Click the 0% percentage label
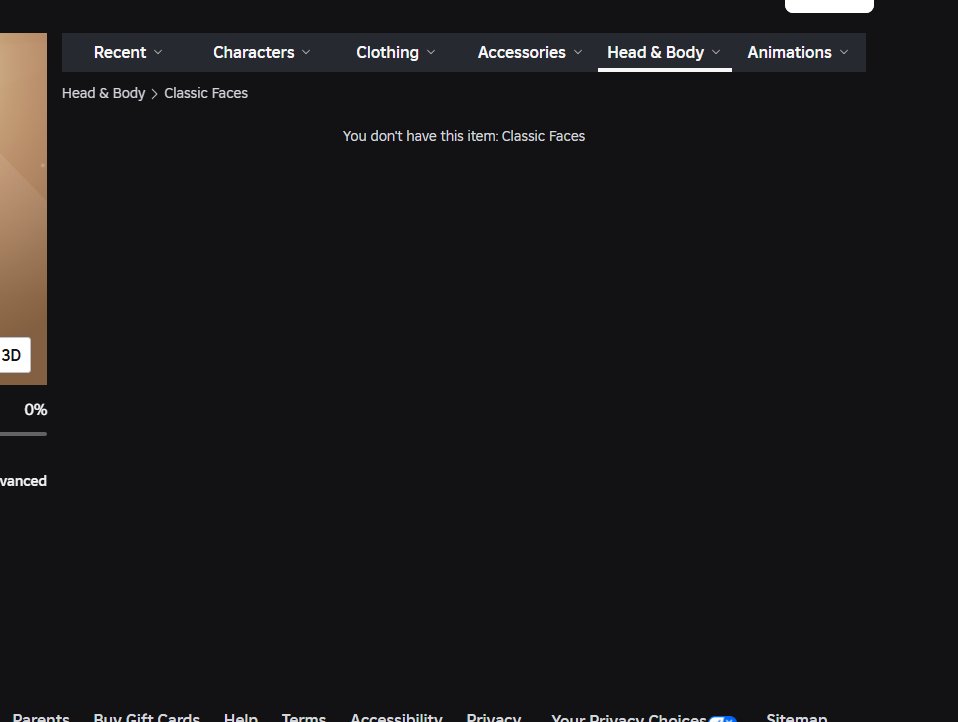The height and width of the screenshot is (722, 958). pyautogui.click(x=35, y=410)
